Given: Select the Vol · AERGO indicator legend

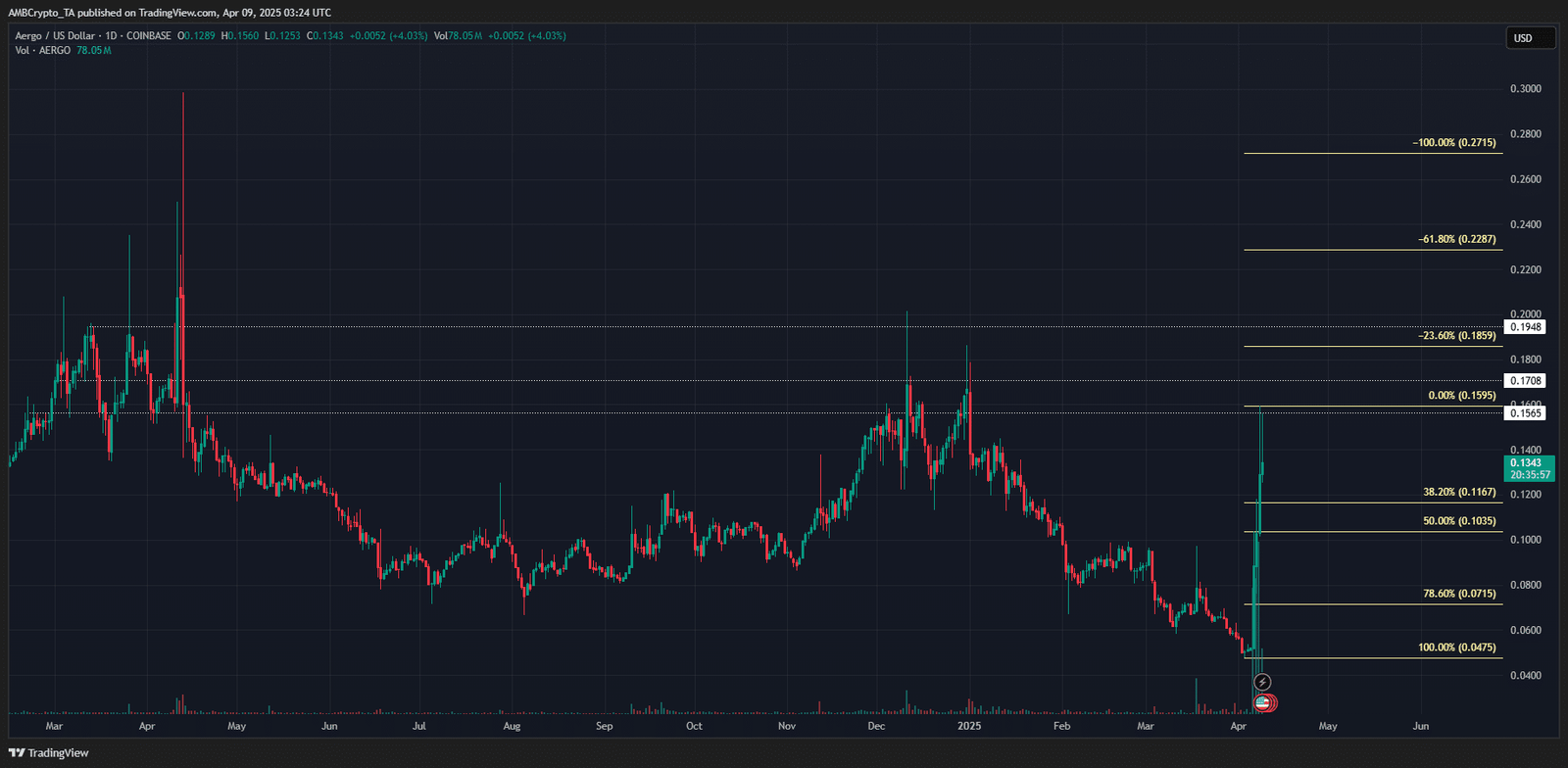Looking at the screenshot, I should [43, 50].
